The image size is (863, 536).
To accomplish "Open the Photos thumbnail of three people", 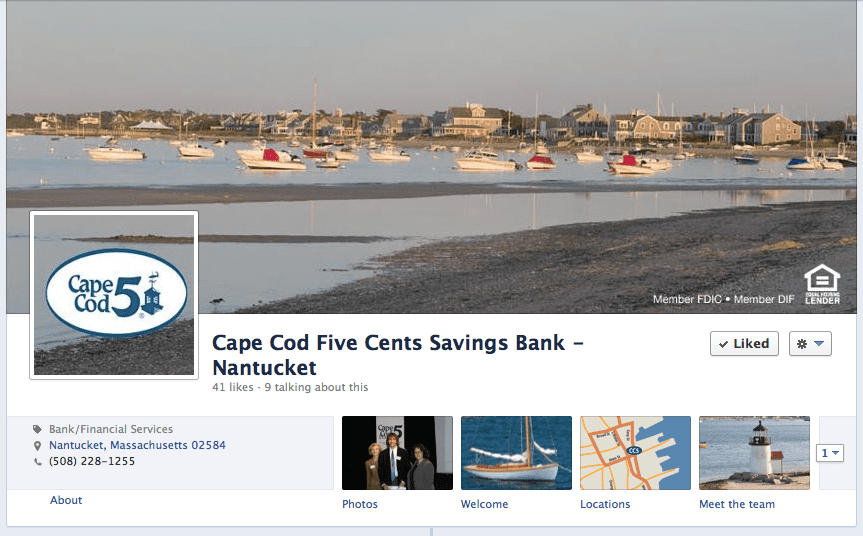I will 397,453.
